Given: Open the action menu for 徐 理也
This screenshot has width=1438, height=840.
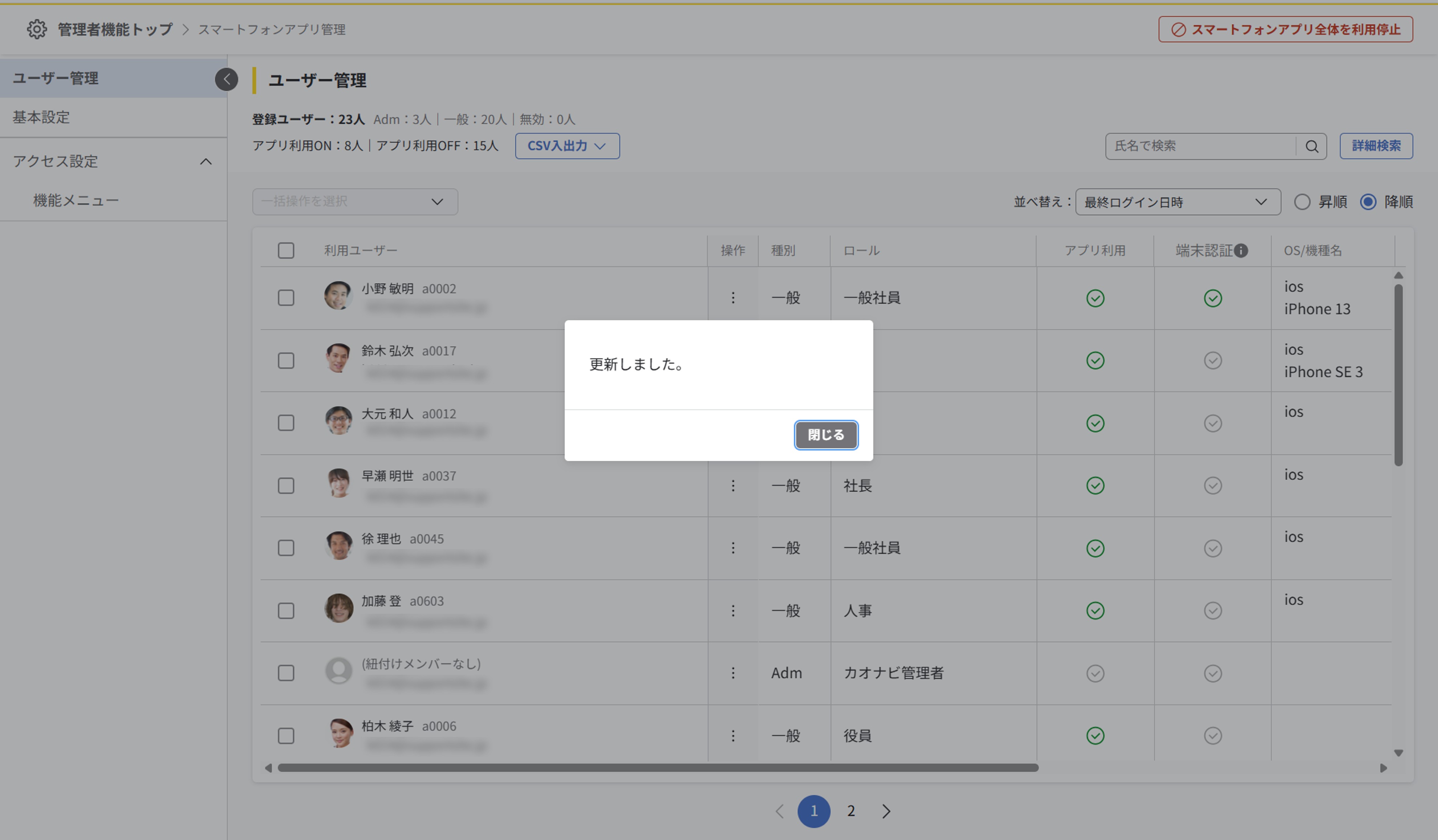Looking at the screenshot, I should (733, 548).
